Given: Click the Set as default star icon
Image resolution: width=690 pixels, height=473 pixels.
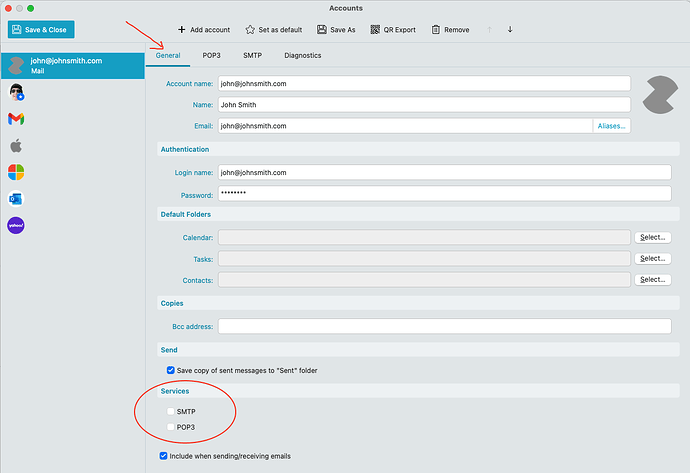Looking at the screenshot, I should click(250, 30).
